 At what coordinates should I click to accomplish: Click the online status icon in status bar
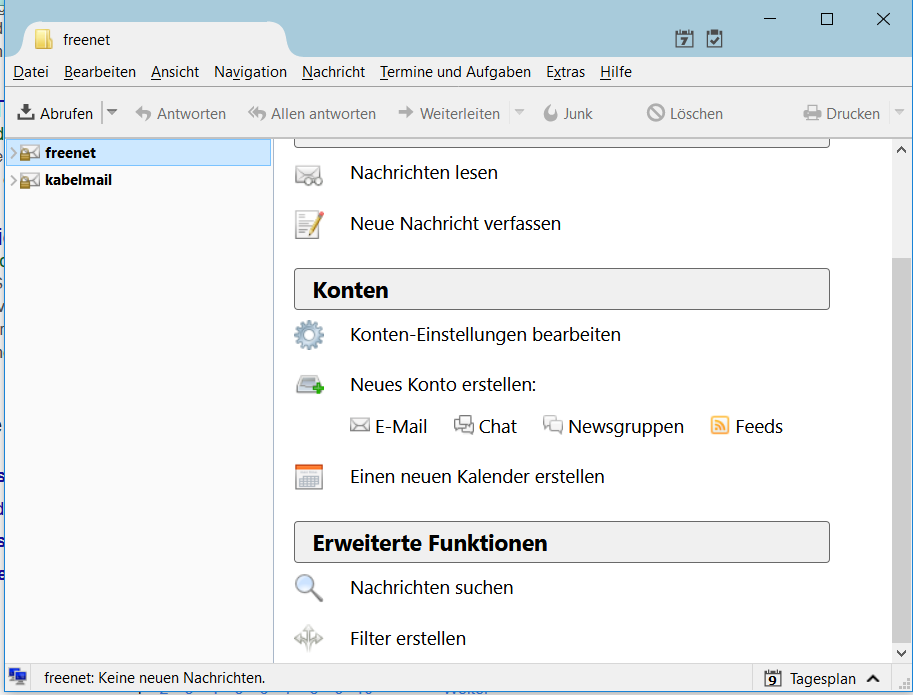pos(17,678)
